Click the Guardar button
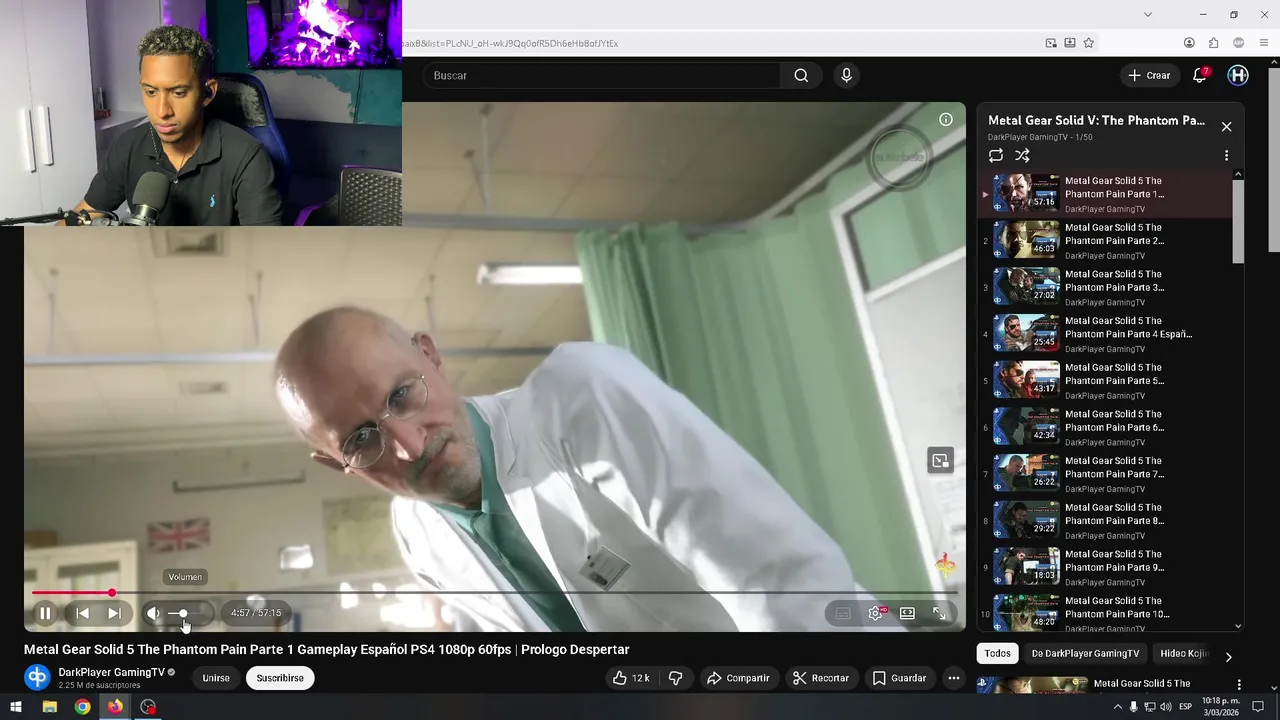This screenshot has height=720, width=1280. point(899,678)
